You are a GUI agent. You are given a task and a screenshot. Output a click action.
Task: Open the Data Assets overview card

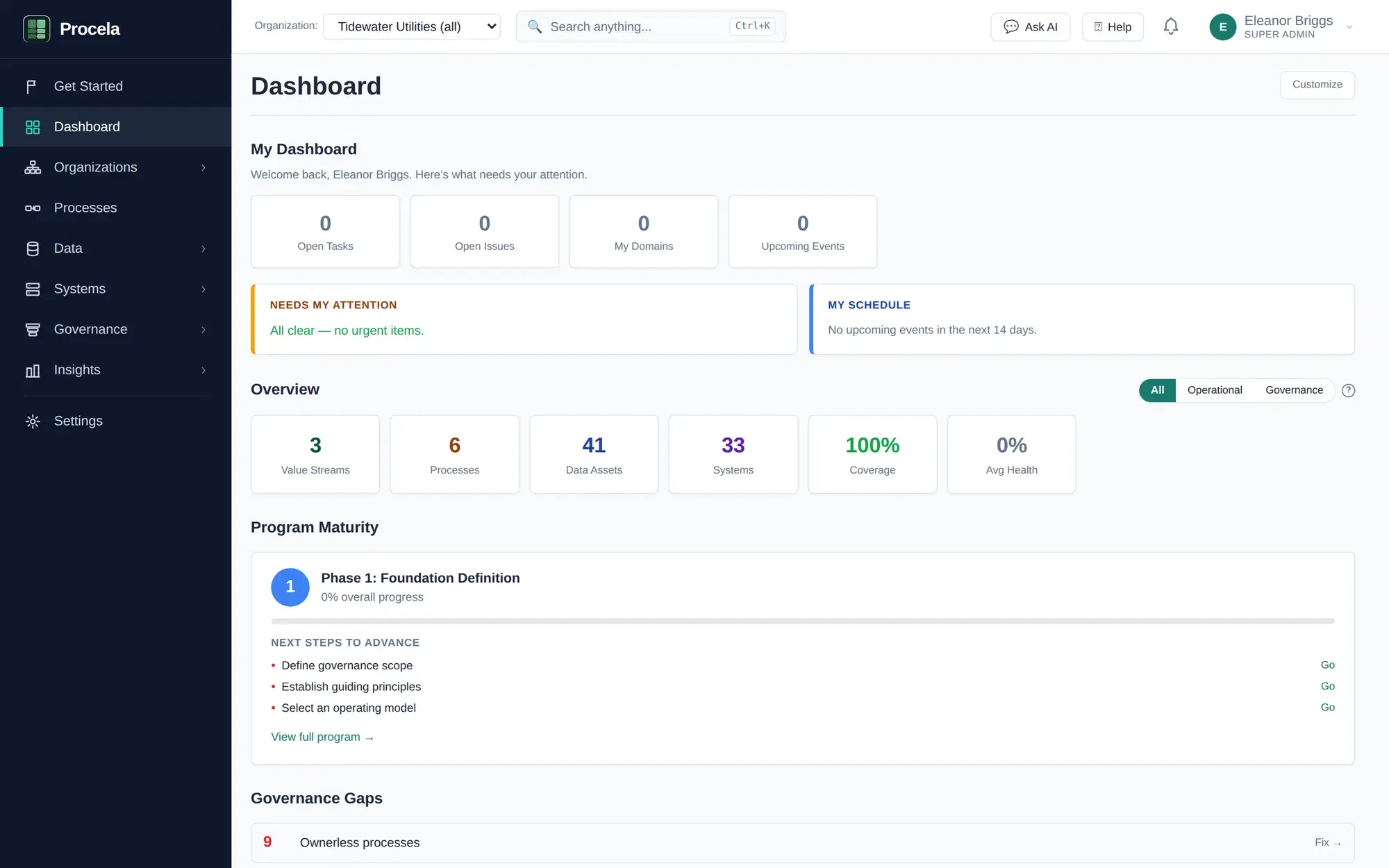pyautogui.click(x=594, y=454)
